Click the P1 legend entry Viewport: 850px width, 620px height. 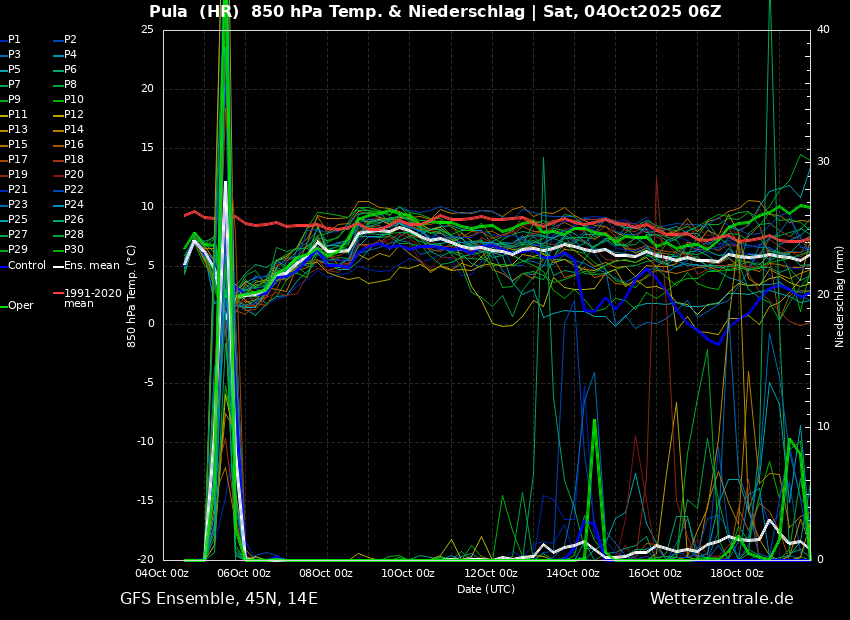coord(14,40)
